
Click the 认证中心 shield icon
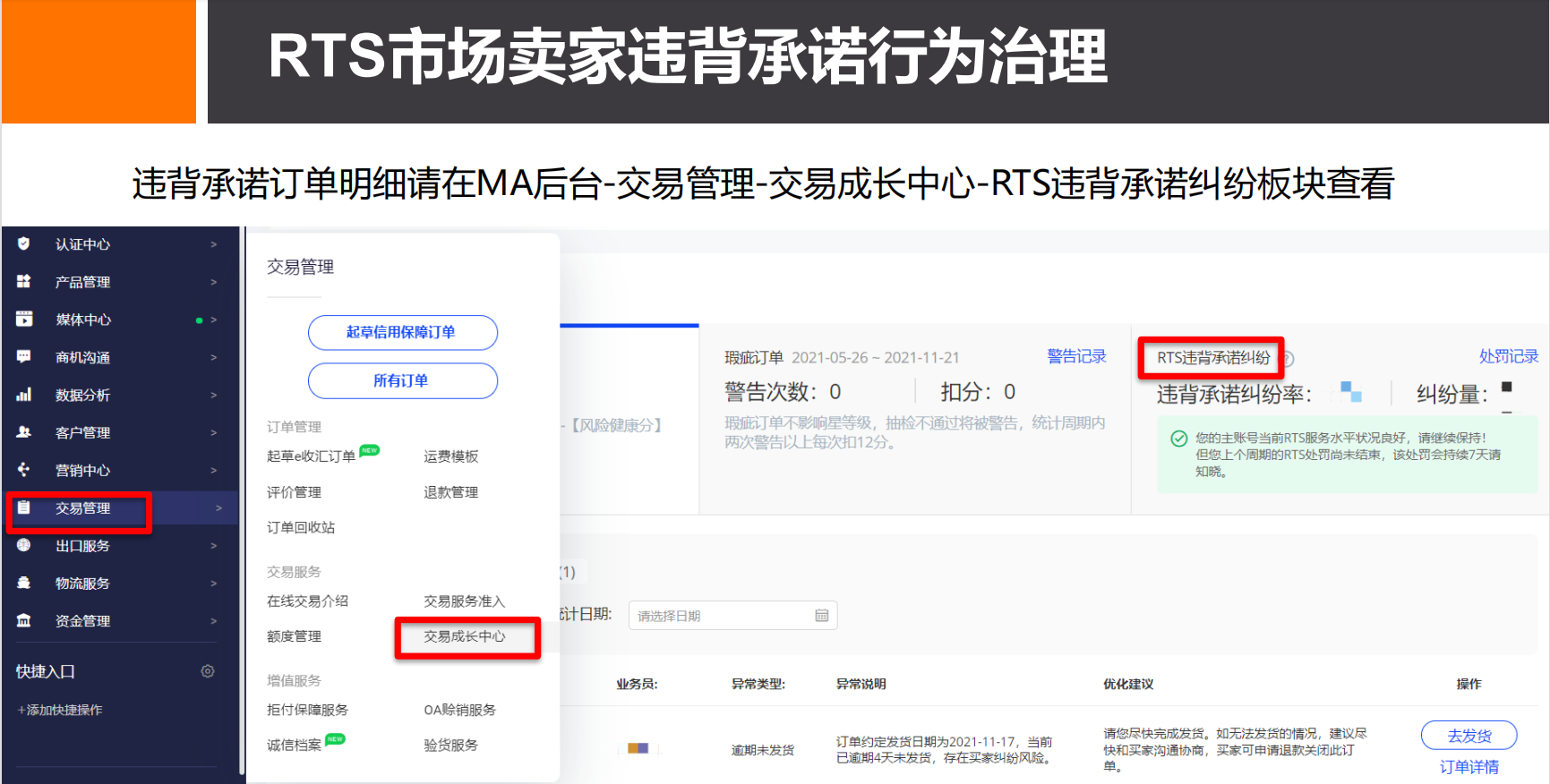coord(24,243)
